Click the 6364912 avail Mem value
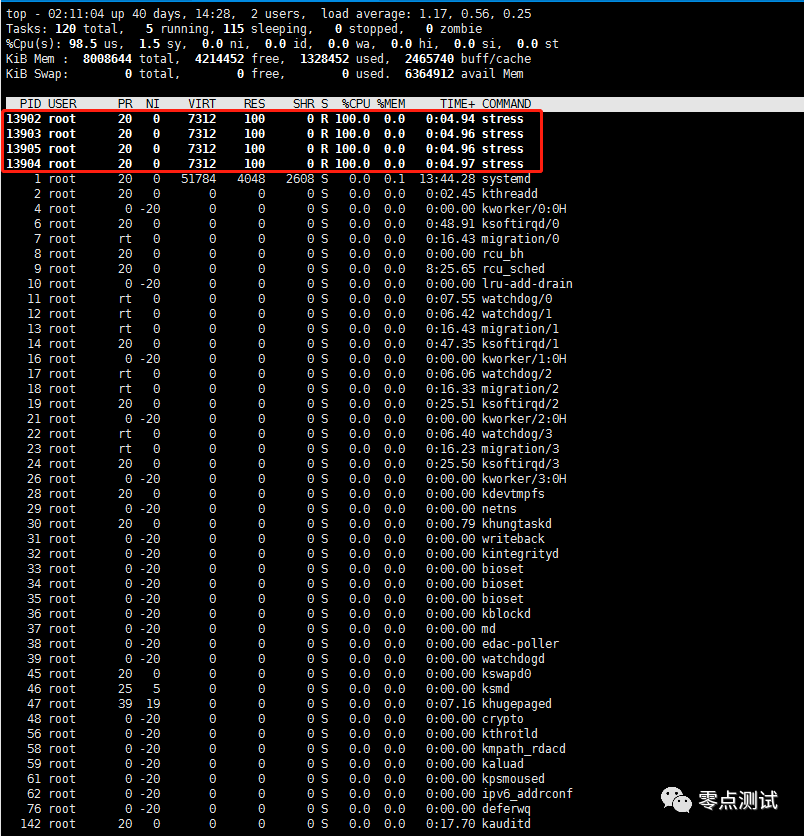This screenshot has width=804, height=836. click(x=429, y=74)
